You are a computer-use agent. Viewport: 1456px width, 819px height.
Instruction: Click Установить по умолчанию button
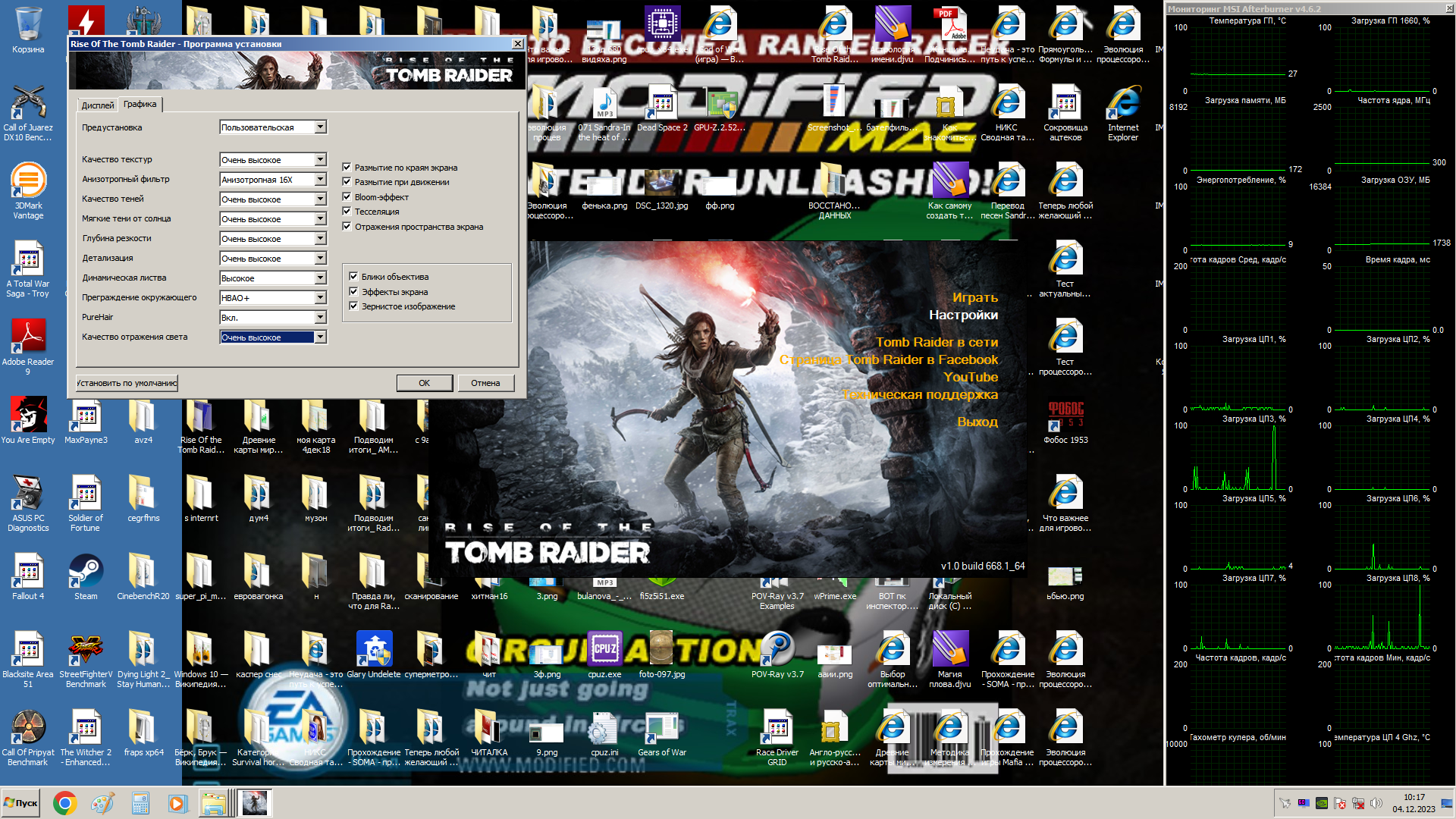127,383
